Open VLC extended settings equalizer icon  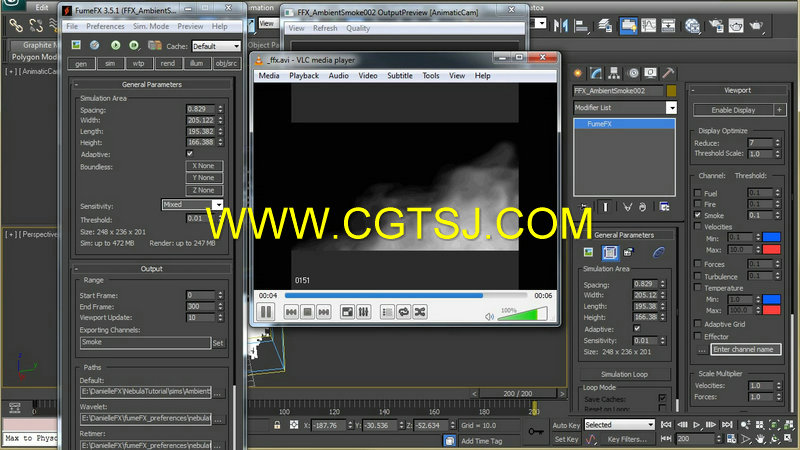363,312
